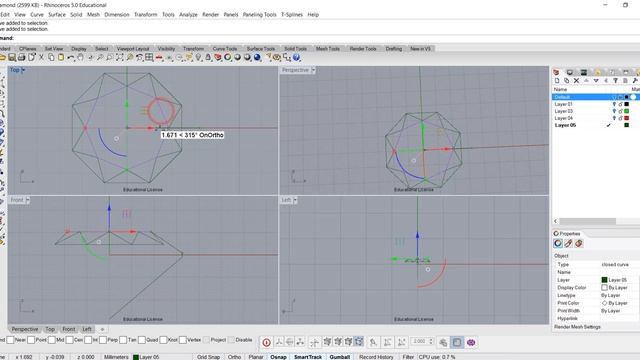
Task: Toggle Layer 01 visibility bulb
Action: (x=614, y=104)
